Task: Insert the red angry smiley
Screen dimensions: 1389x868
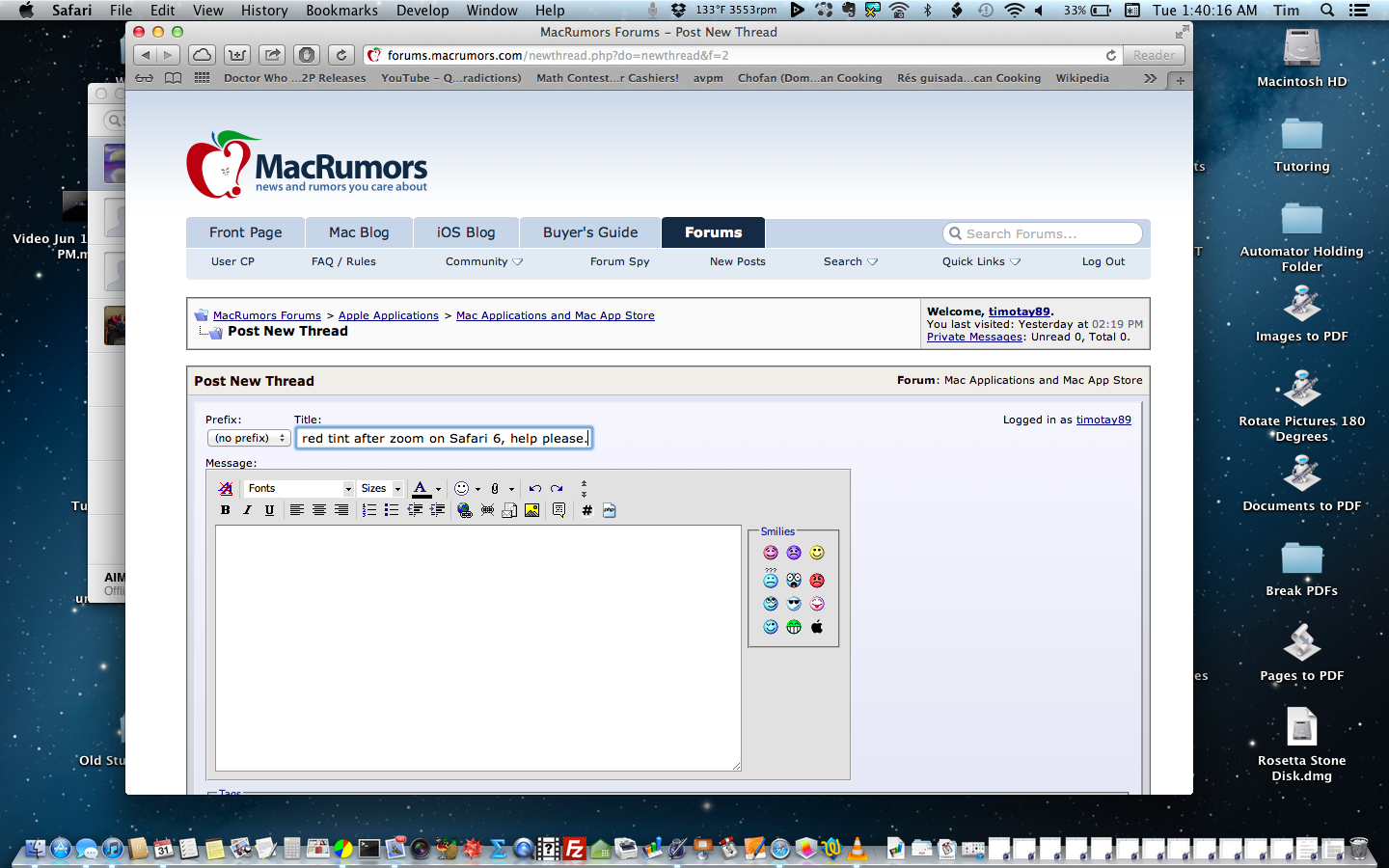Action: pyautogui.click(x=817, y=581)
